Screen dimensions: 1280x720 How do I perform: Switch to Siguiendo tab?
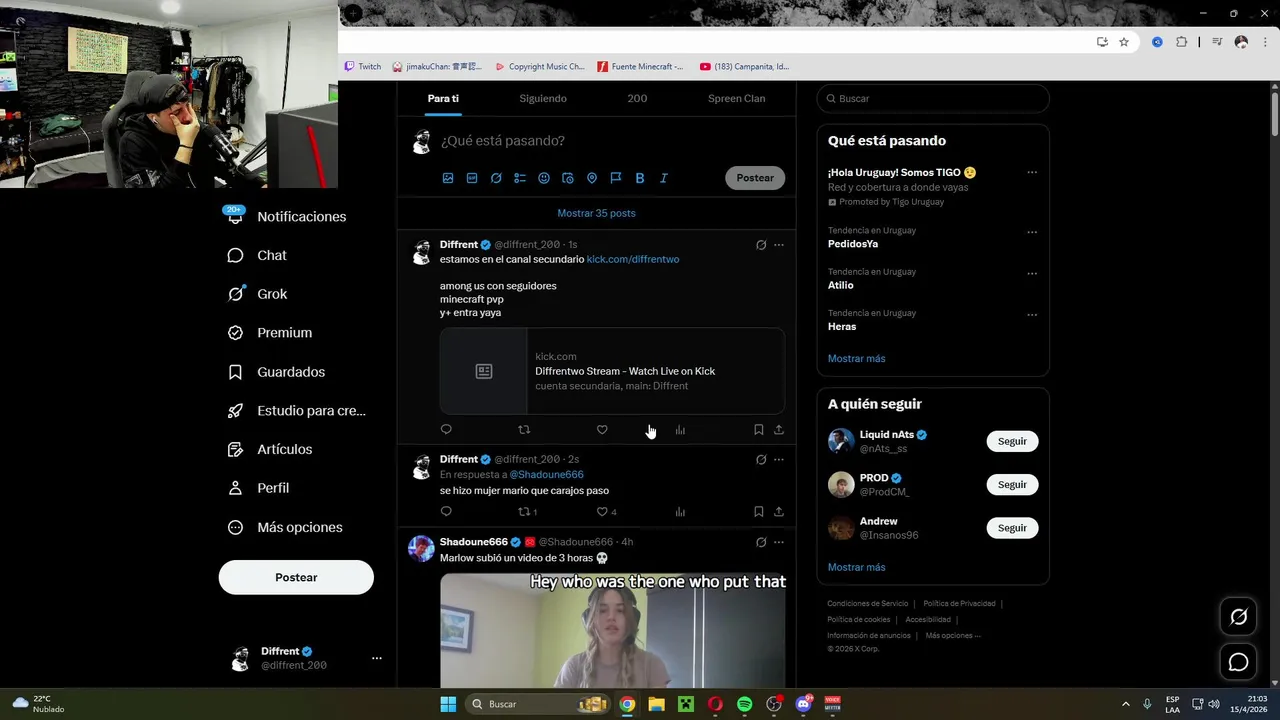[x=543, y=98]
